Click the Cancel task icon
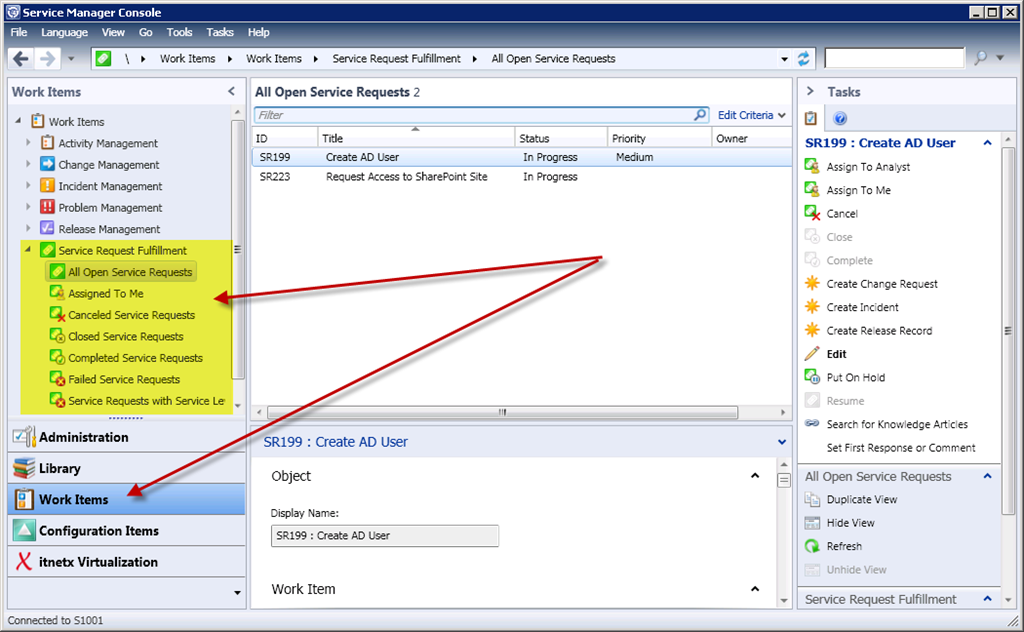Image resolution: width=1024 pixels, height=632 pixels. (812, 213)
